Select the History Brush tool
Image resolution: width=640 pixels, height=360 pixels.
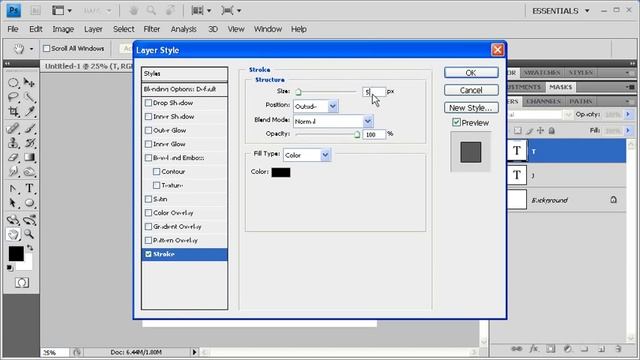pos(29,143)
